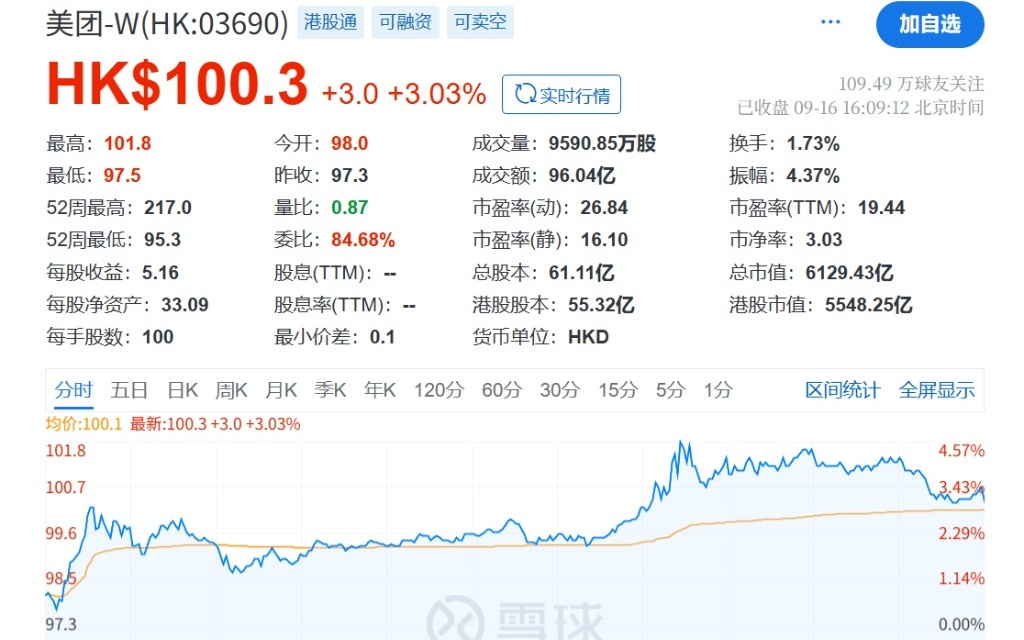Switch to the 周K chart tab
Screen dimensions: 1024x640
(231, 390)
